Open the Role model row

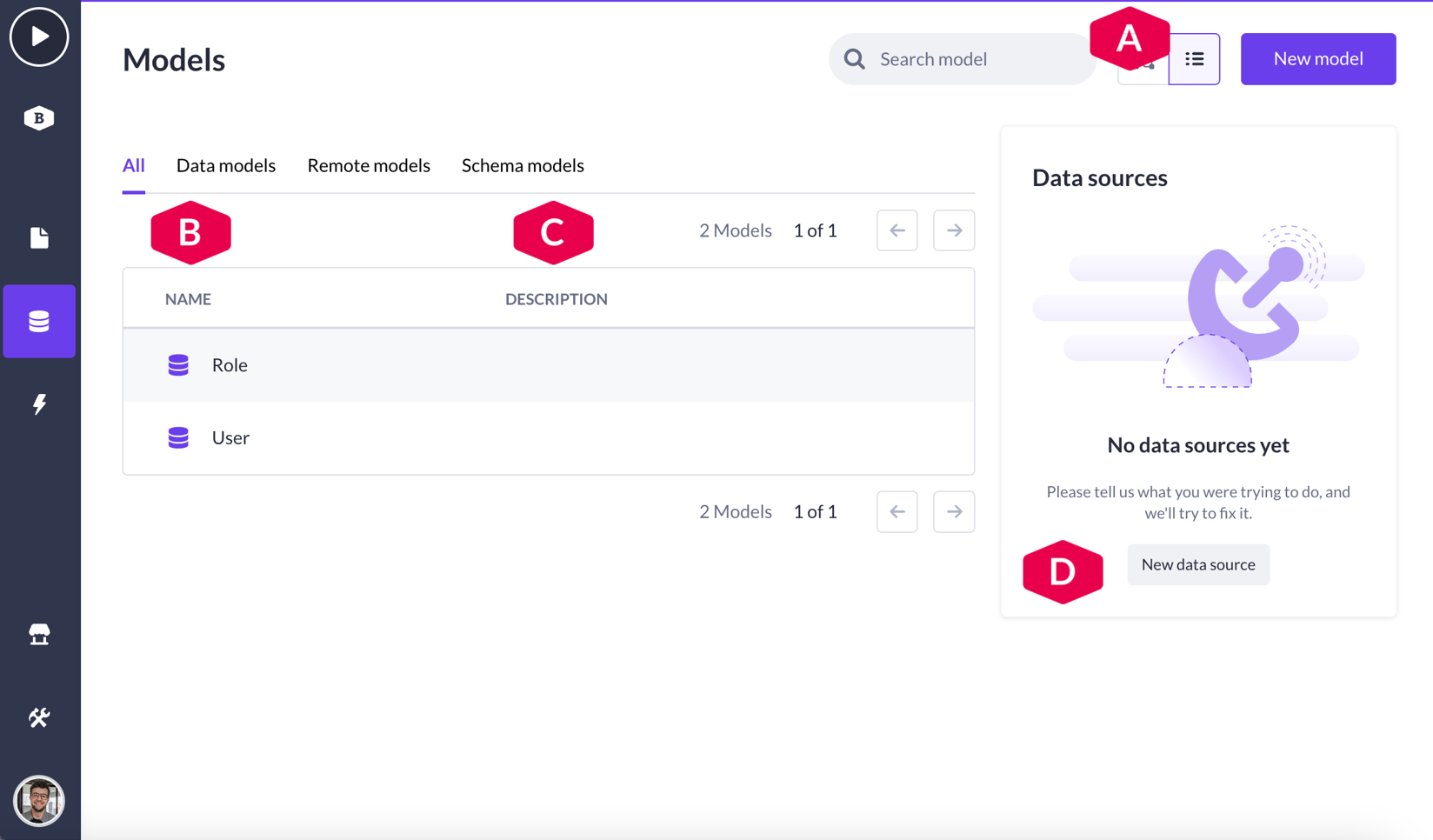[549, 365]
